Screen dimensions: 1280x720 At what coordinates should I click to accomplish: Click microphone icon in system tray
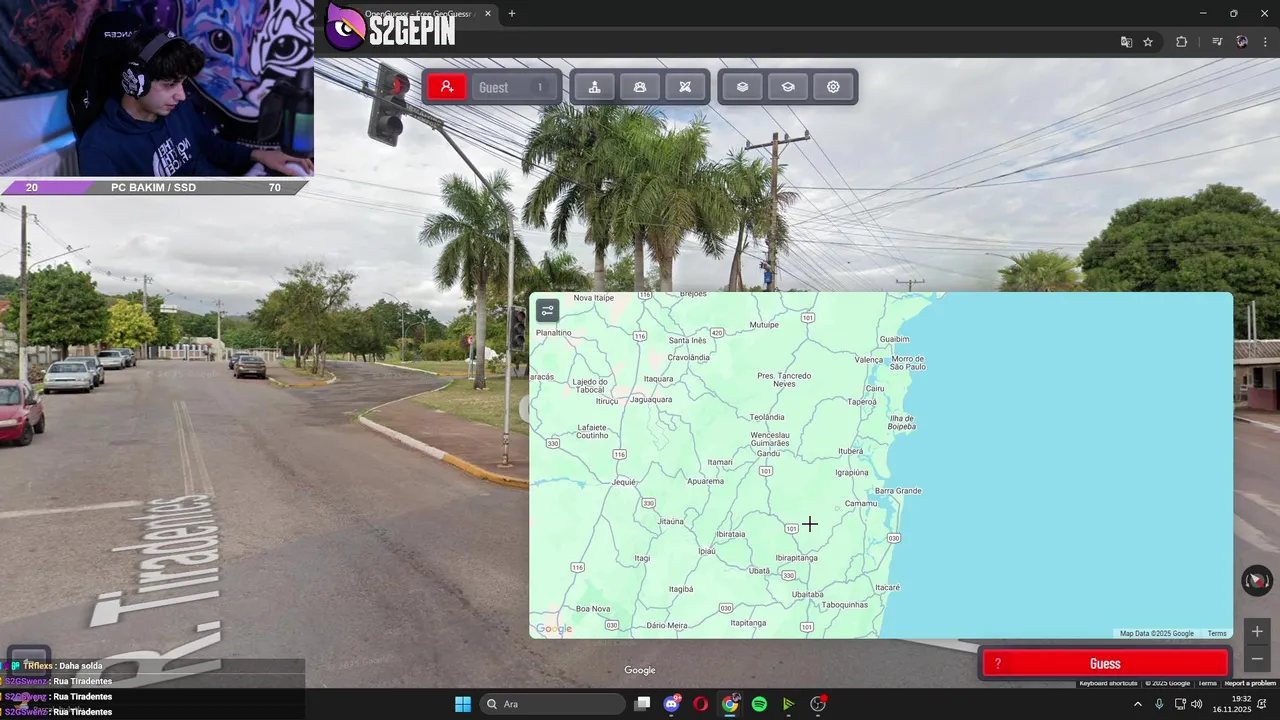tap(1159, 704)
